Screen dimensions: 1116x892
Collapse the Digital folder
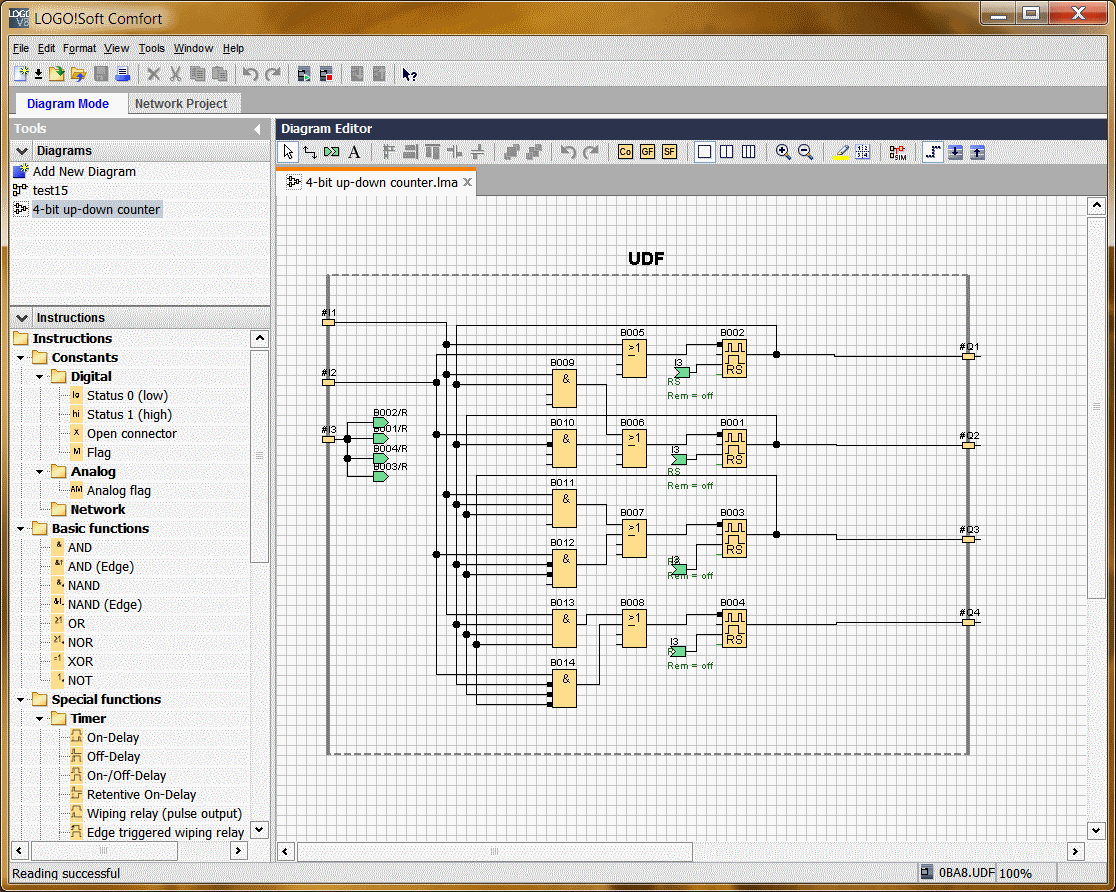(40, 377)
